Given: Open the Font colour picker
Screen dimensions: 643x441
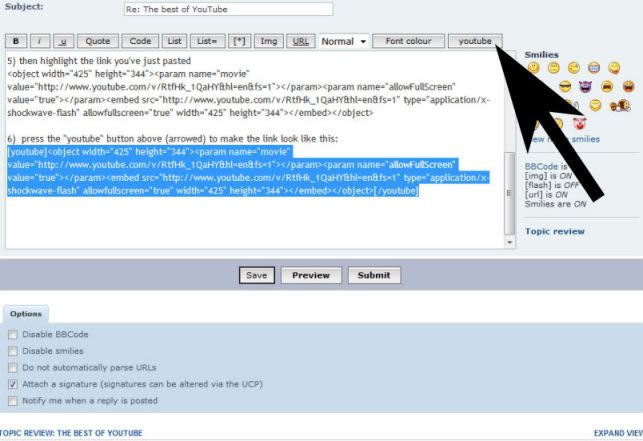Looking at the screenshot, I should 408,41.
